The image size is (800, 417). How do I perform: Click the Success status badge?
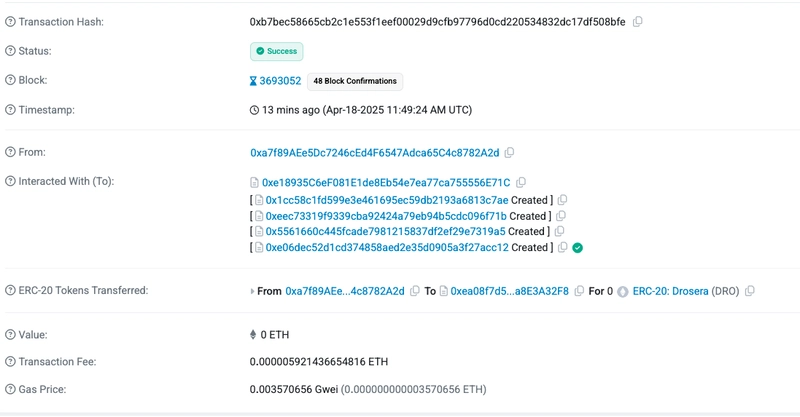pyautogui.click(x=277, y=51)
